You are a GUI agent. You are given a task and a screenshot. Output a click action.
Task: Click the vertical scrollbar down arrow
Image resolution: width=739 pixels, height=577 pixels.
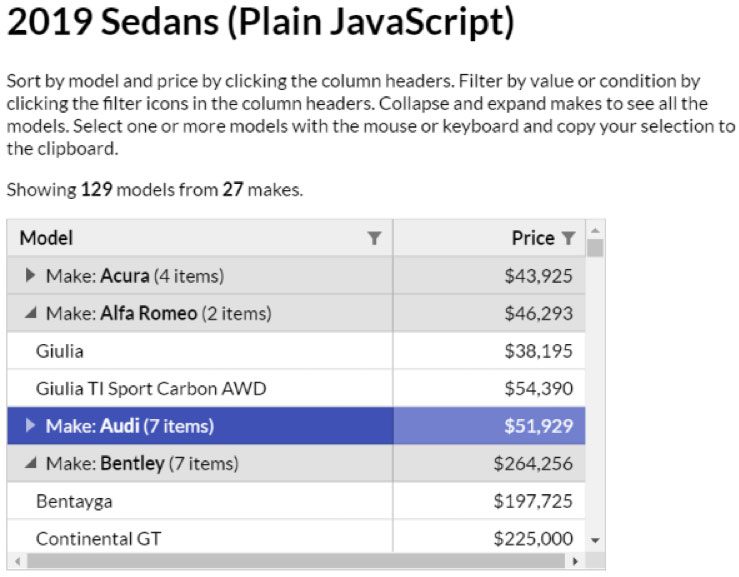(595, 540)
